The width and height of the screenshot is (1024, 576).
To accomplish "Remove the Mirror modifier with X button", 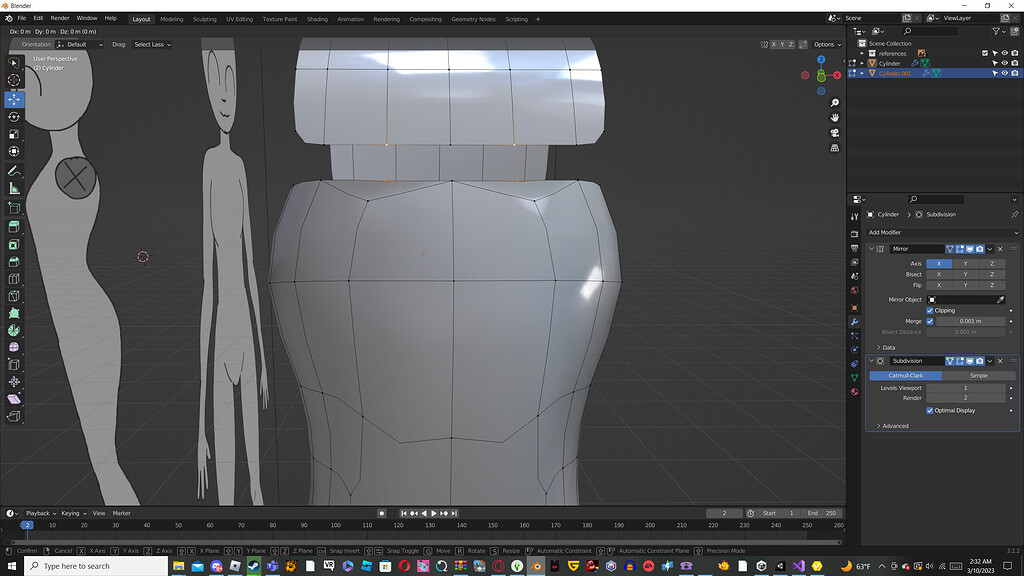I will (x=1000, y=249).
